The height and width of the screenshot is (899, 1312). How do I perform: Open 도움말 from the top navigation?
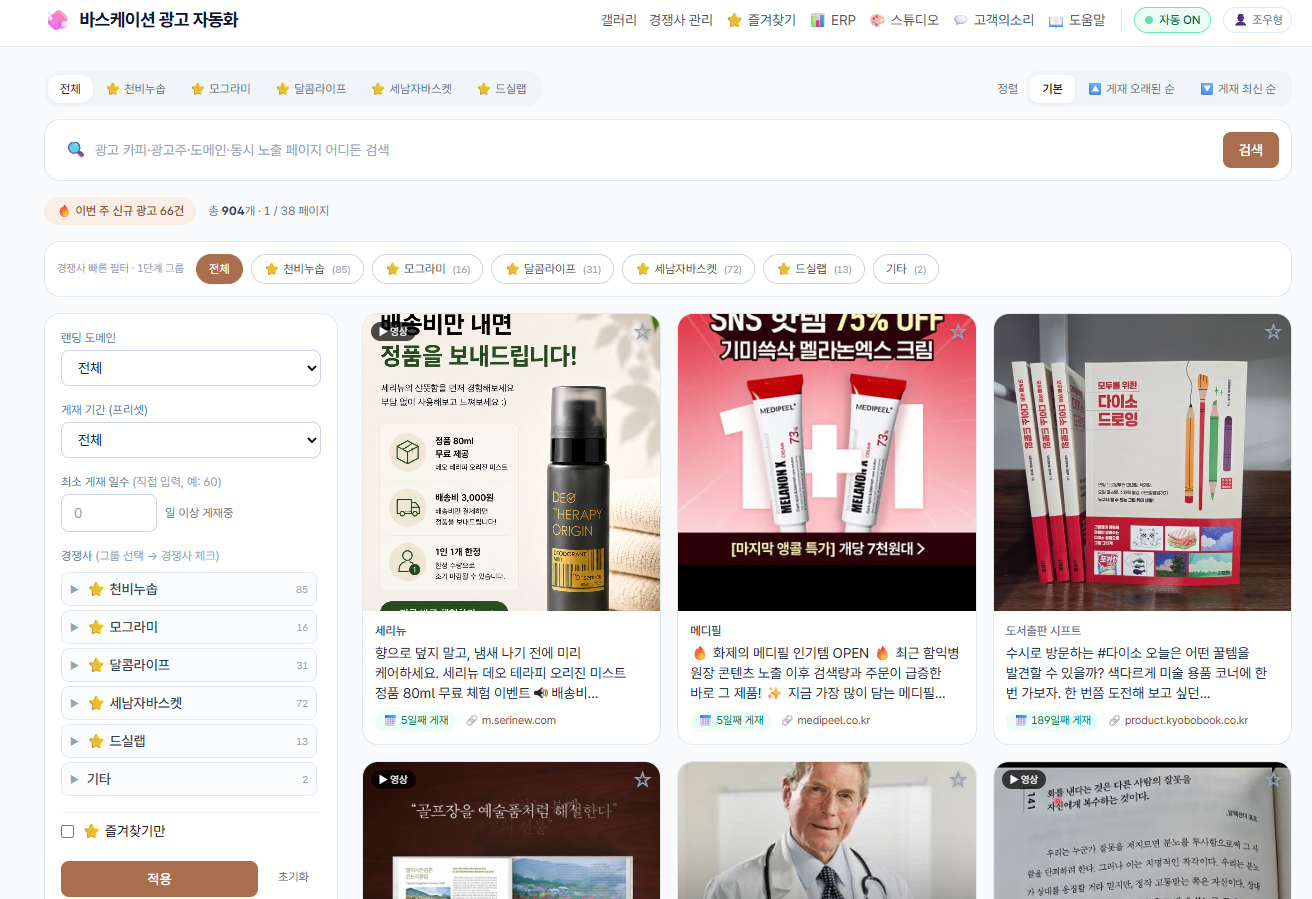tap(1077, 20)
